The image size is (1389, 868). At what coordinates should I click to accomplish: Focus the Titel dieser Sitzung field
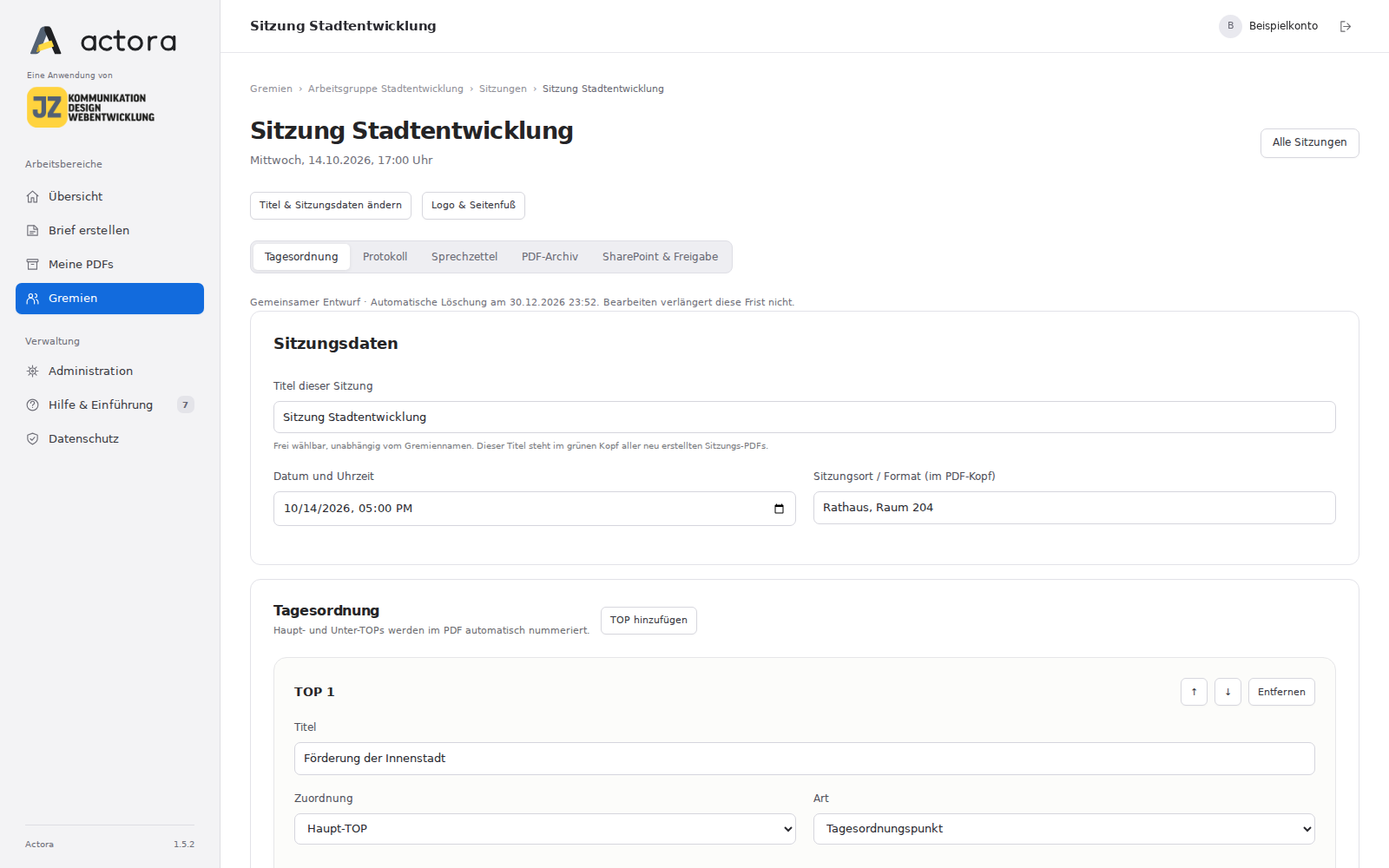point(804,418)
